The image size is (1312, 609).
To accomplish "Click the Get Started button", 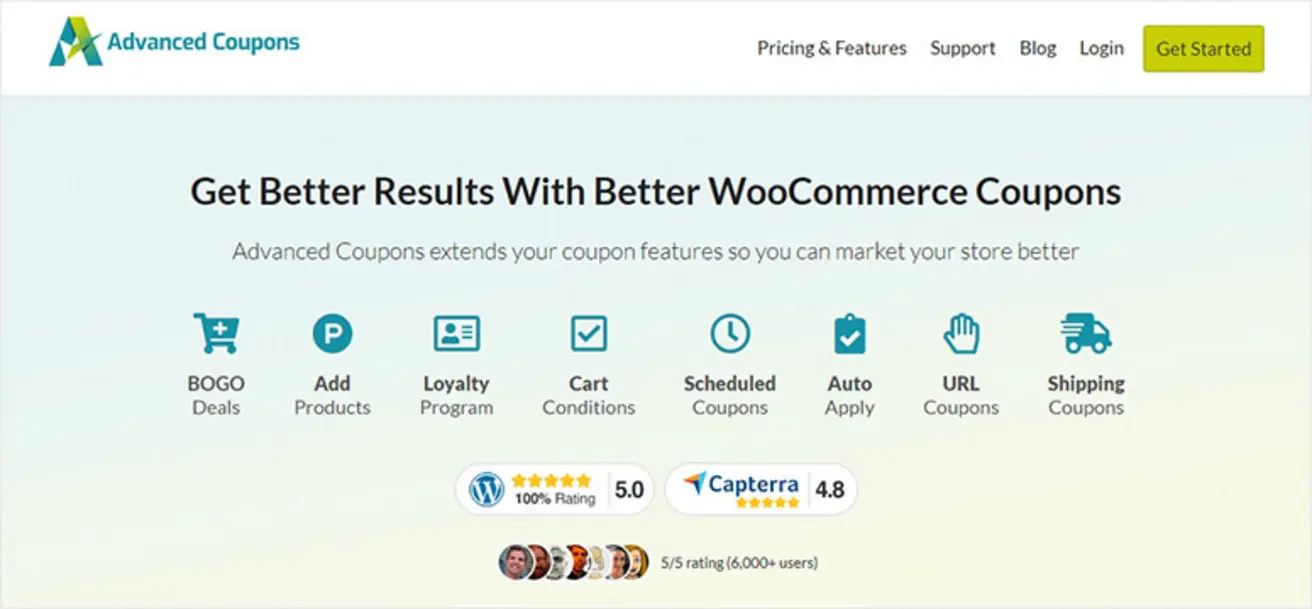I will [x=1203, y=48].
